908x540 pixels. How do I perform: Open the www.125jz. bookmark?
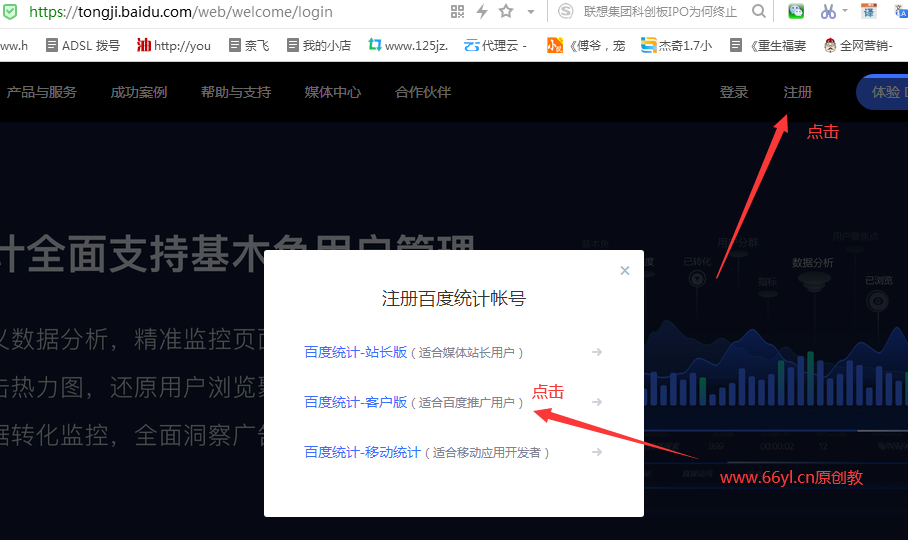point(408,45)
